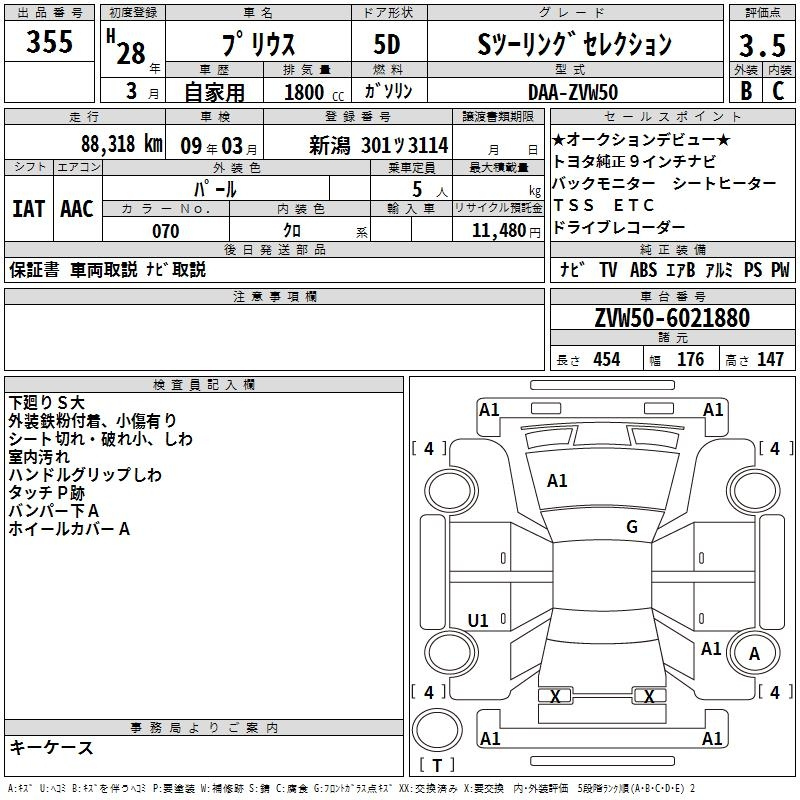This screenshot has width=800, height=800.
Task: Select the [T] marker below the car diagram
Action: 436,766
